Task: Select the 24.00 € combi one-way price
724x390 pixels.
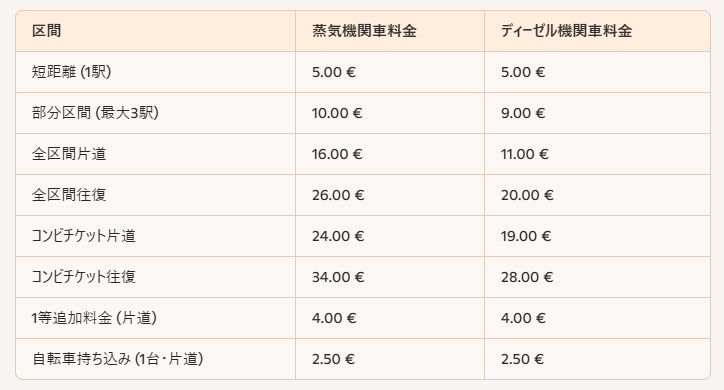Action: click(338, 236)
